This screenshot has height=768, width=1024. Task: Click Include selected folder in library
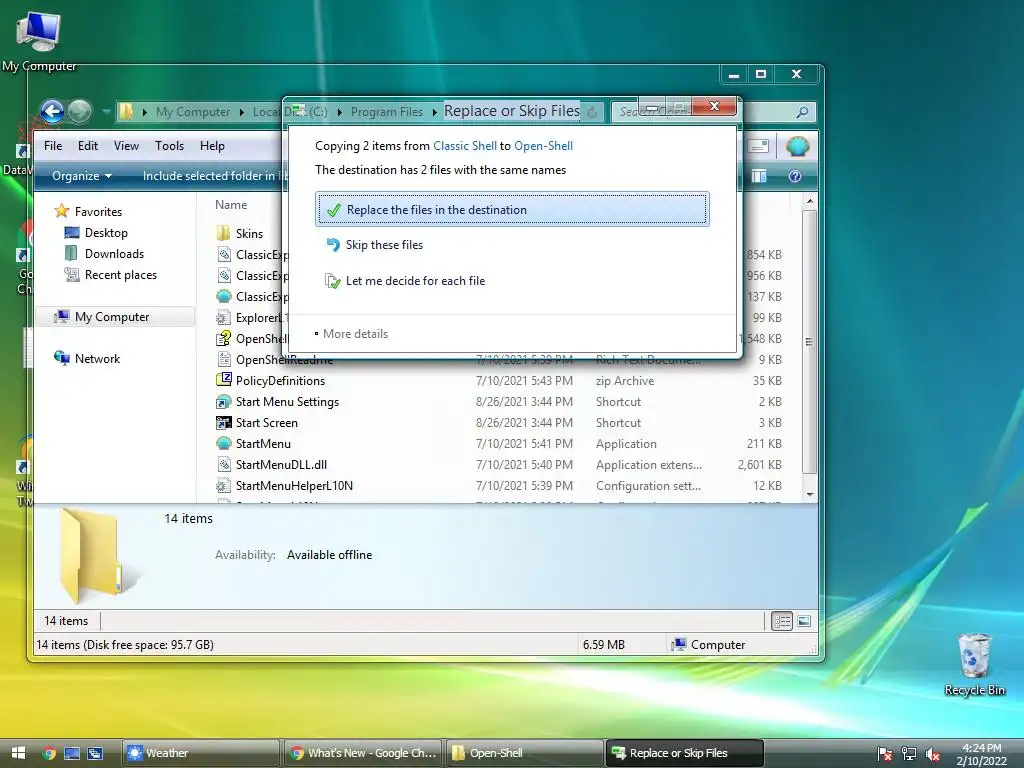(x=215, y=176)
